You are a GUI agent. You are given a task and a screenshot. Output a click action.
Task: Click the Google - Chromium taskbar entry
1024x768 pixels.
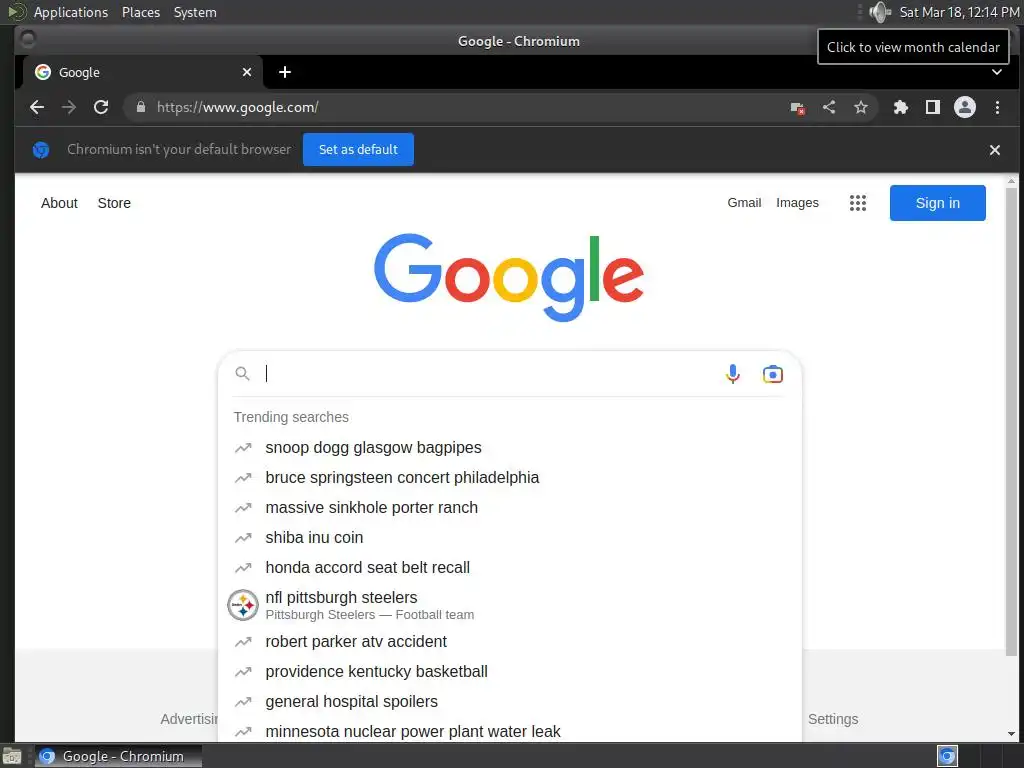(x=118, y=756)
